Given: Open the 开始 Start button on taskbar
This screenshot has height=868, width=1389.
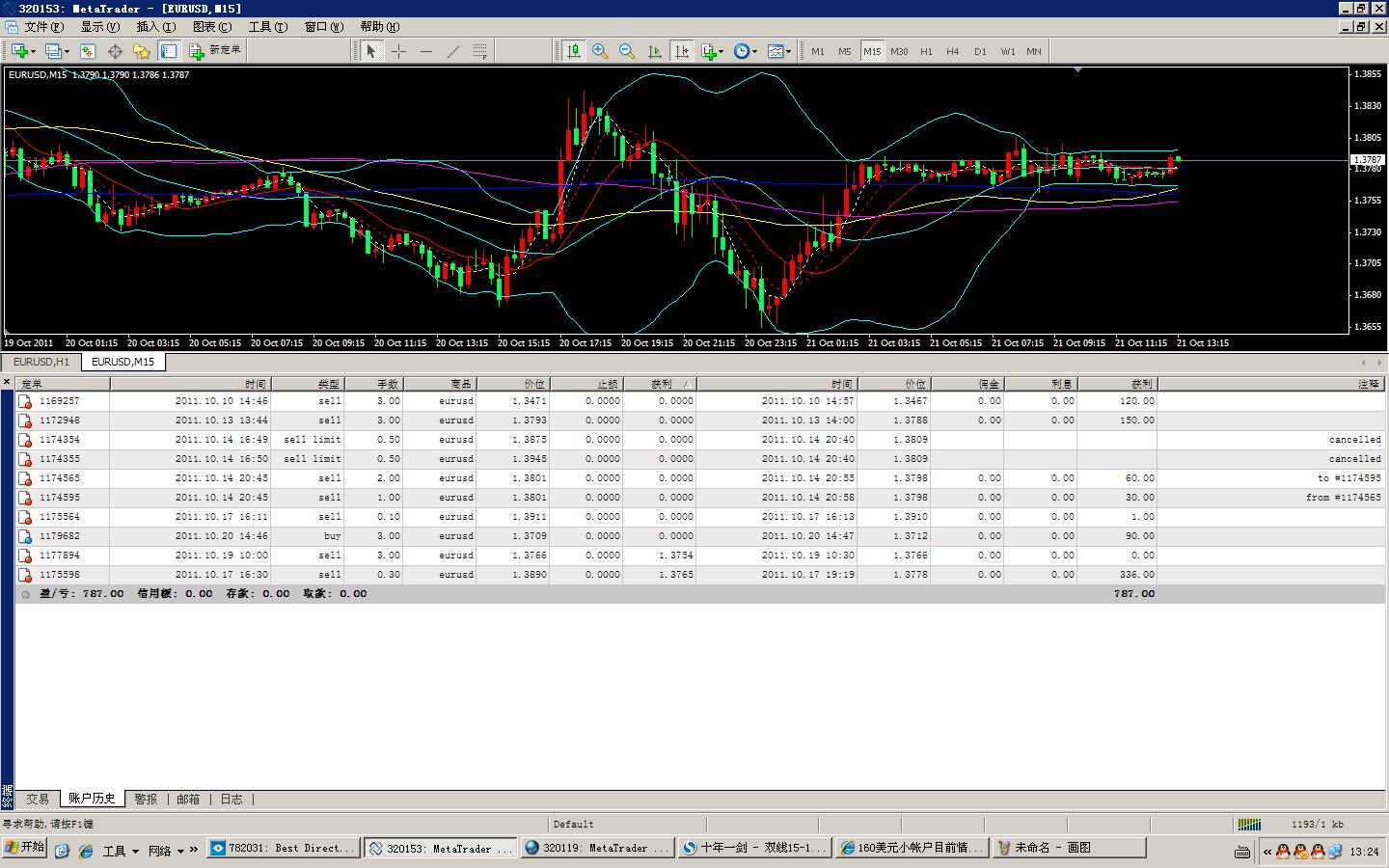Looking at the screenshot, I should pos(24,848).
